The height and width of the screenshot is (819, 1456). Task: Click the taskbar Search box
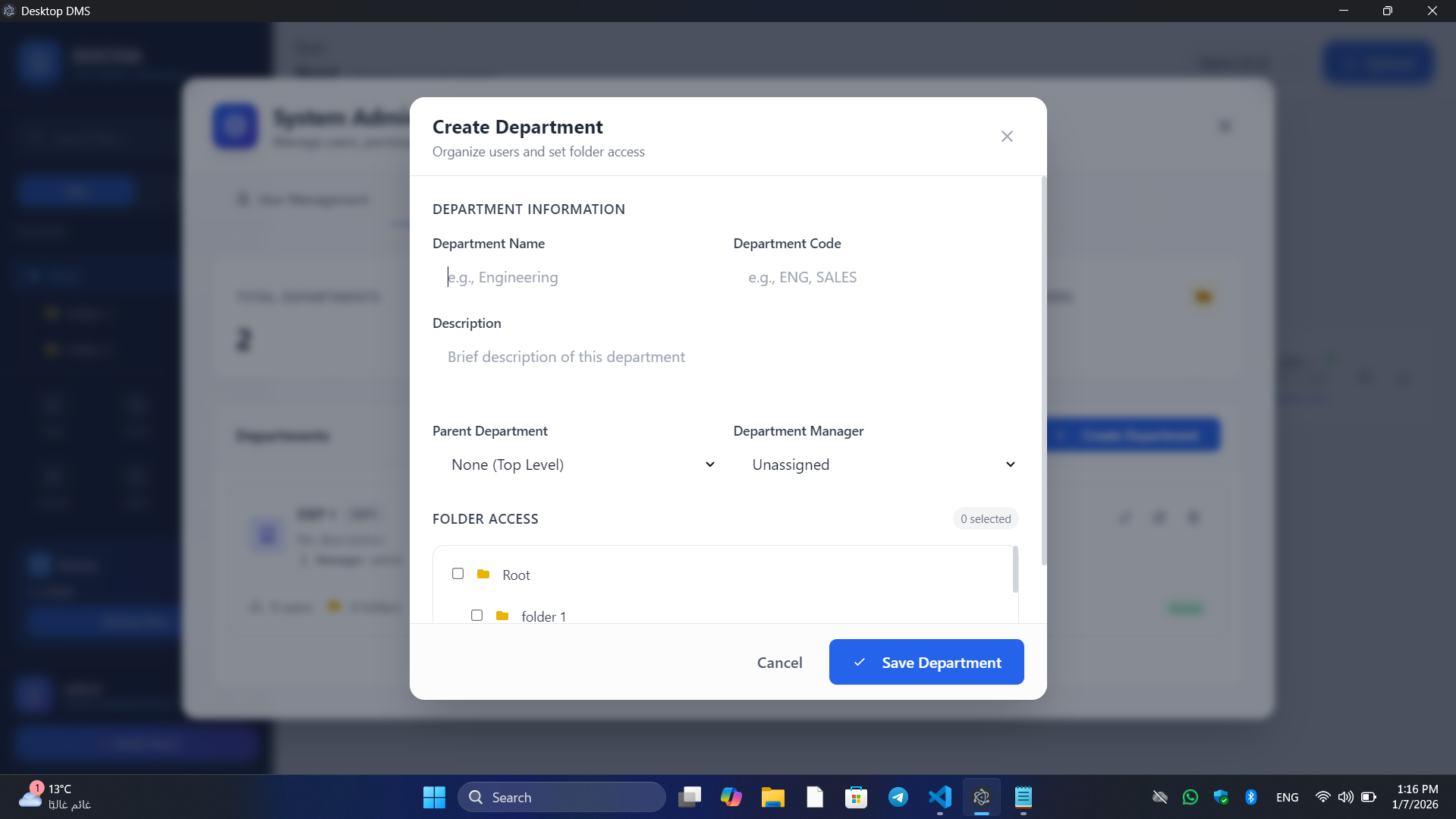(x=561, y=797)
